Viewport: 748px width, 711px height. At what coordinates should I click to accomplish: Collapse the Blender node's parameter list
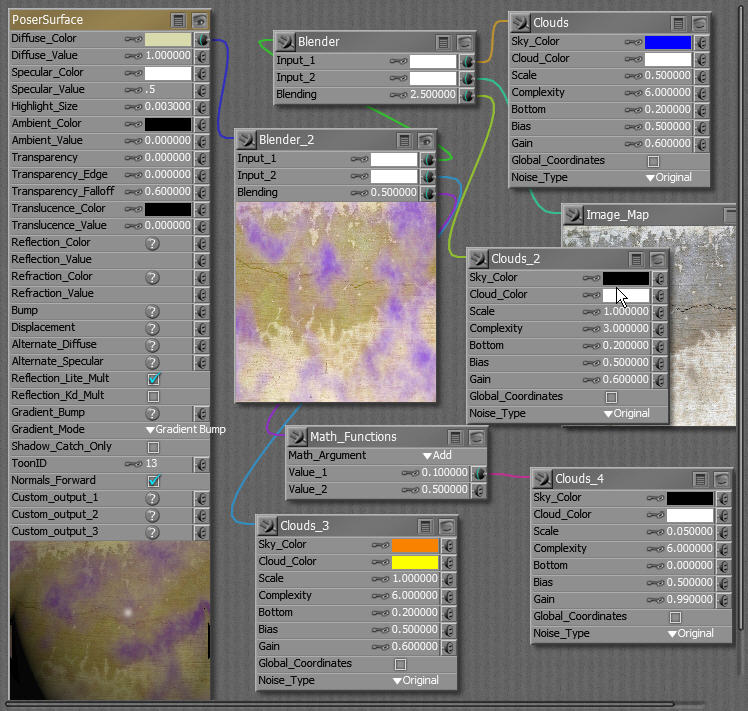(x=443, y=43)
